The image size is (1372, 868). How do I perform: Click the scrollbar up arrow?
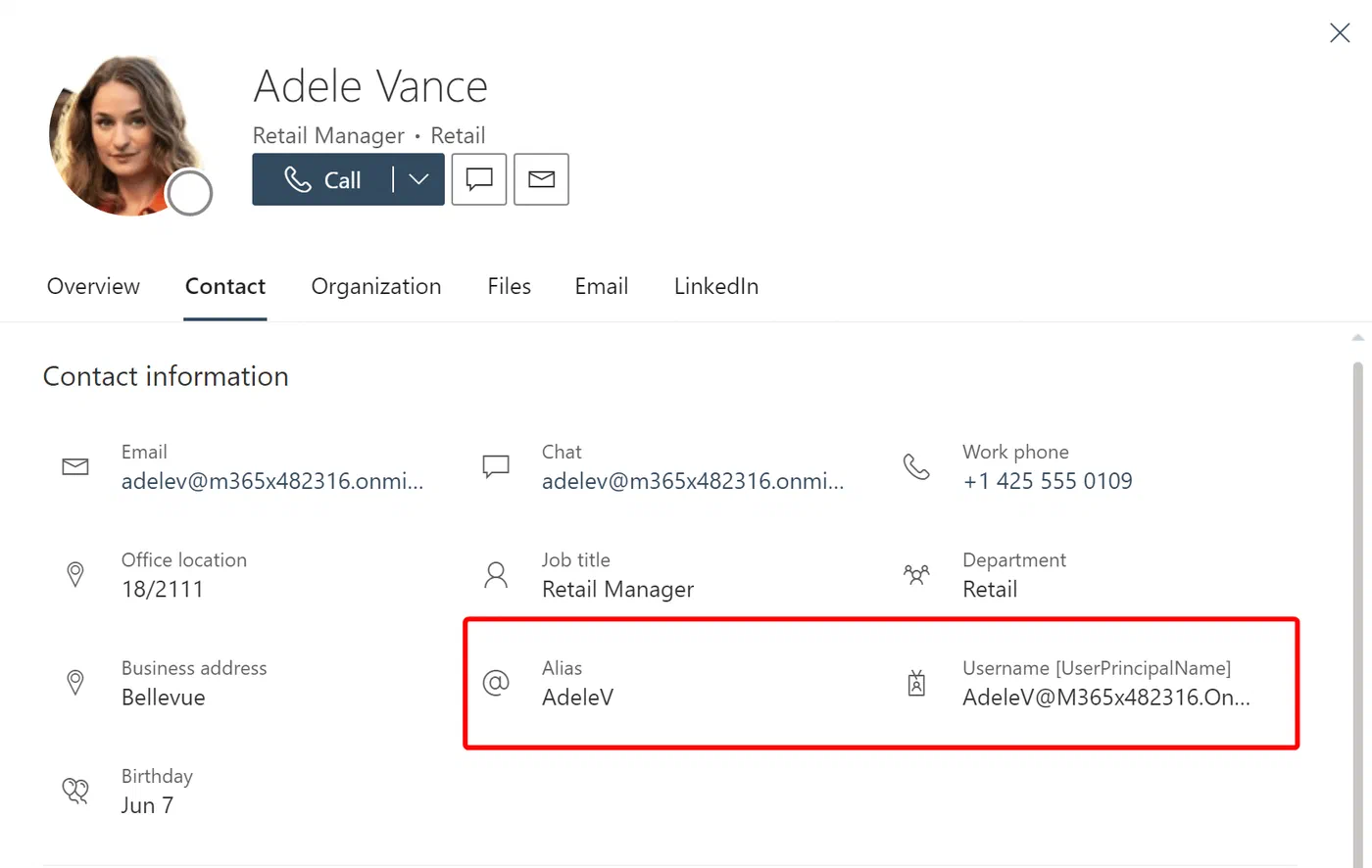pyautogui.click(x=1357, y=338)
